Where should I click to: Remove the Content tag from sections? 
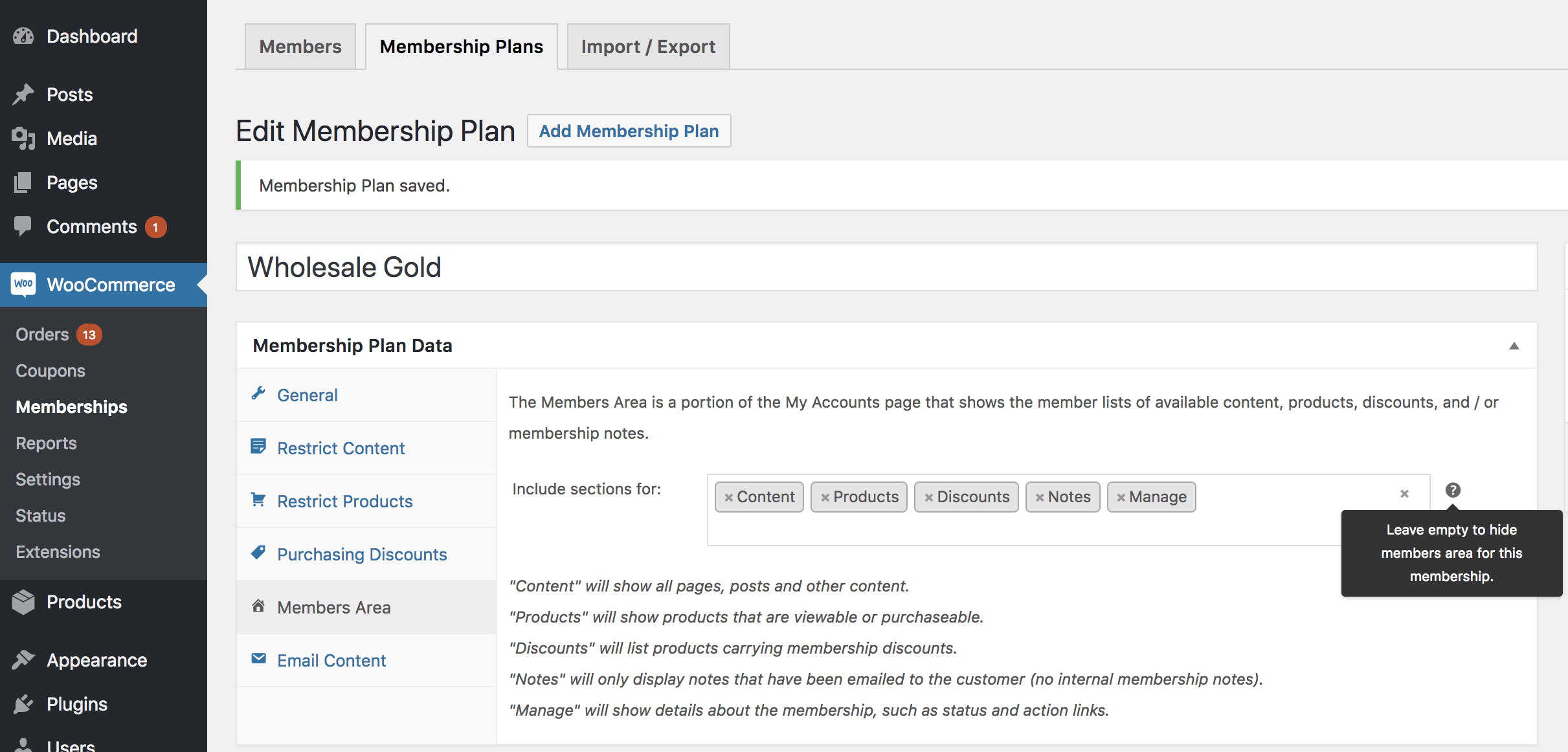click(x=728, y=498)
